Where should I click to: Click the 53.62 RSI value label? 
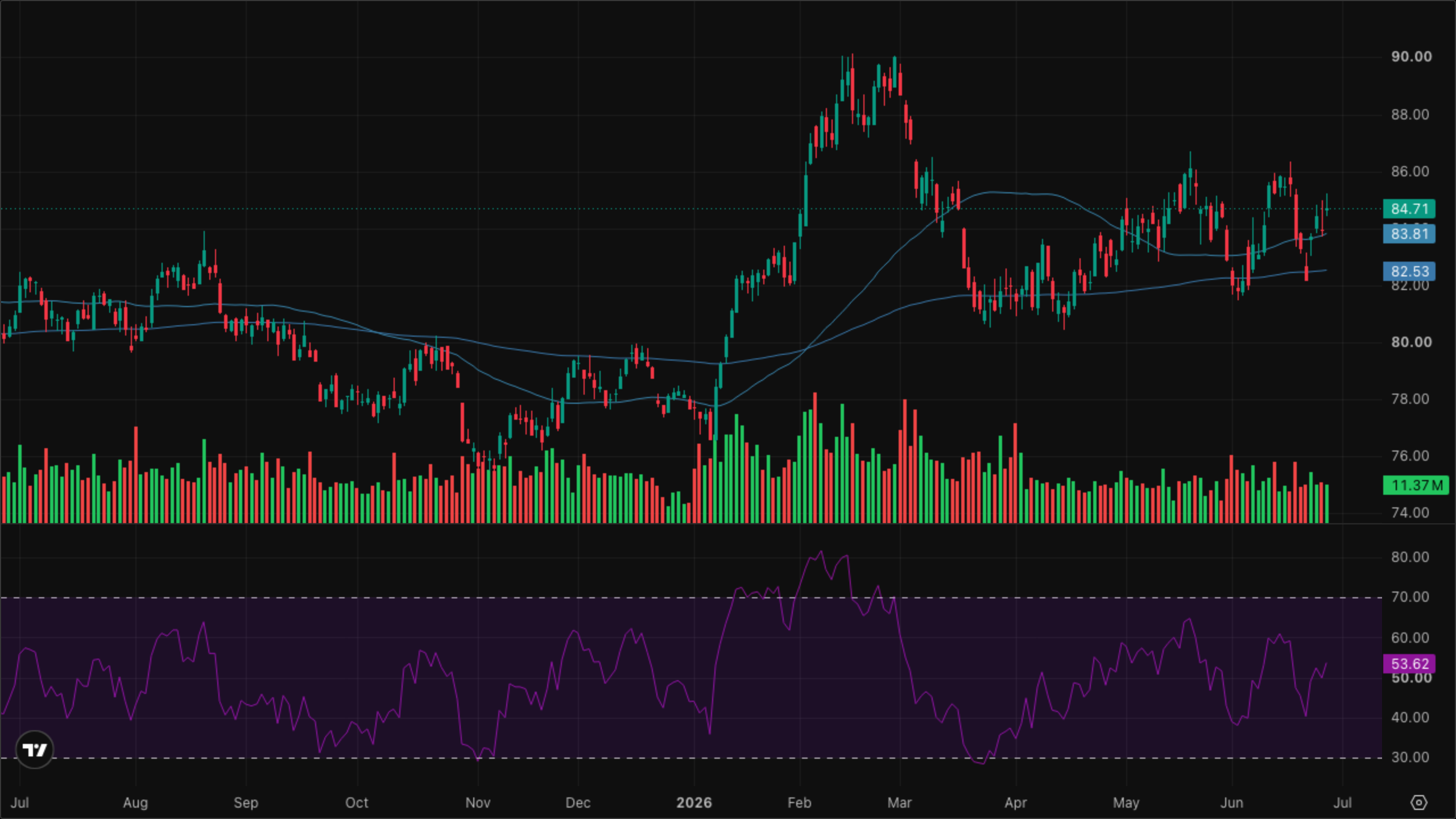pos(1409,664)
